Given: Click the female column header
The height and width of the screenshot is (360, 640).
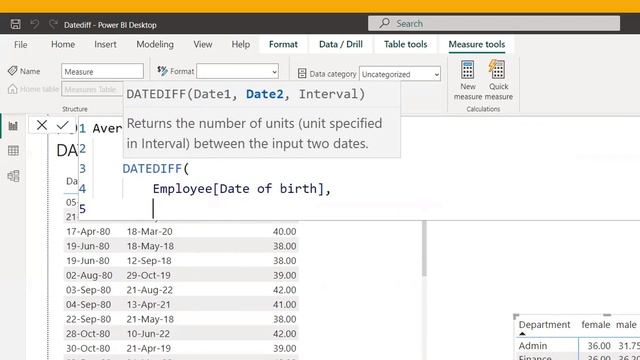Looking at the screenshot, I should click(x=596, y=325).
